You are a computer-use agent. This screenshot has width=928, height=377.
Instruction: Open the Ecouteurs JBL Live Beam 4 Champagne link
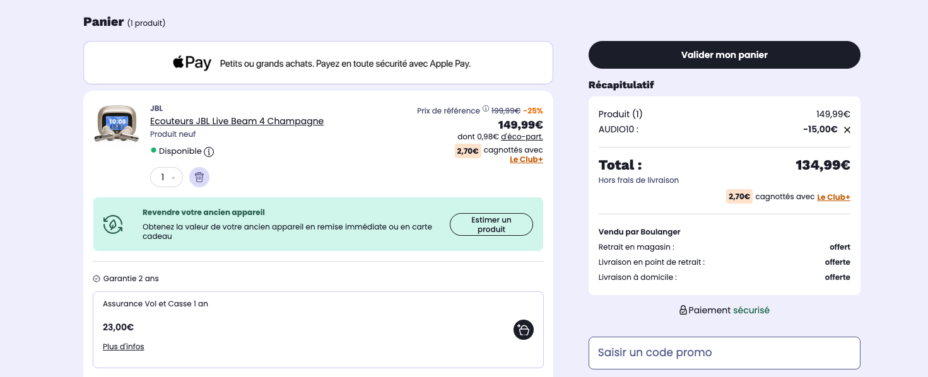pos(237,121)
